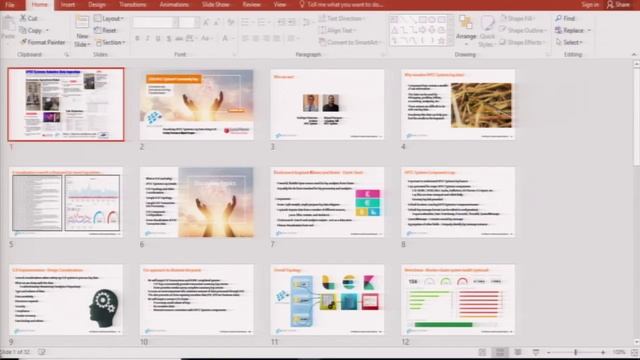Open the Section dropdown
Screen dimensions: 640x360
[110, 42]
